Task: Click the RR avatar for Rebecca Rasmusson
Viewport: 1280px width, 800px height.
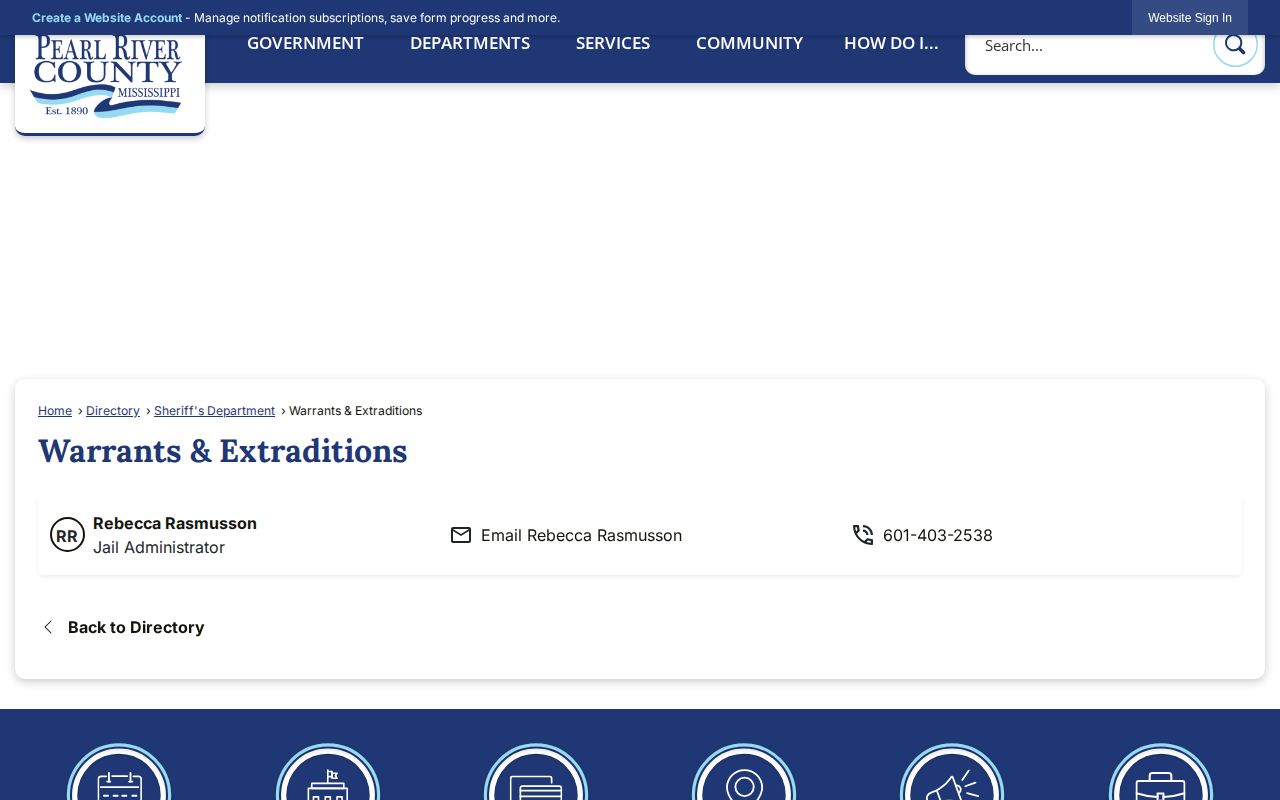Action: [67, 535]
